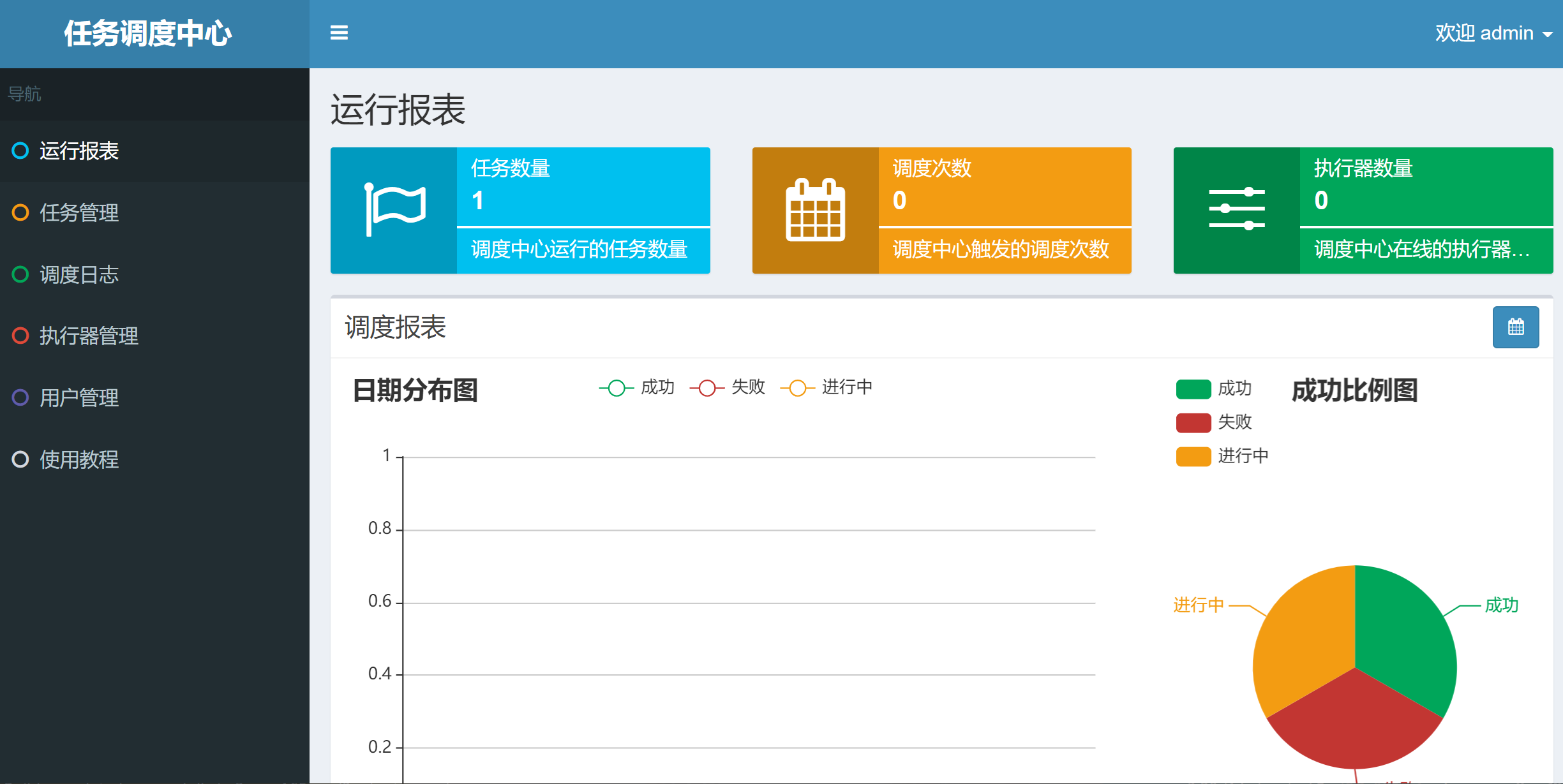Click the sliders icon on the 执行器数量 card
Image resolution: width=1563 pixels, height=784 pixels.
[1237, 209]
